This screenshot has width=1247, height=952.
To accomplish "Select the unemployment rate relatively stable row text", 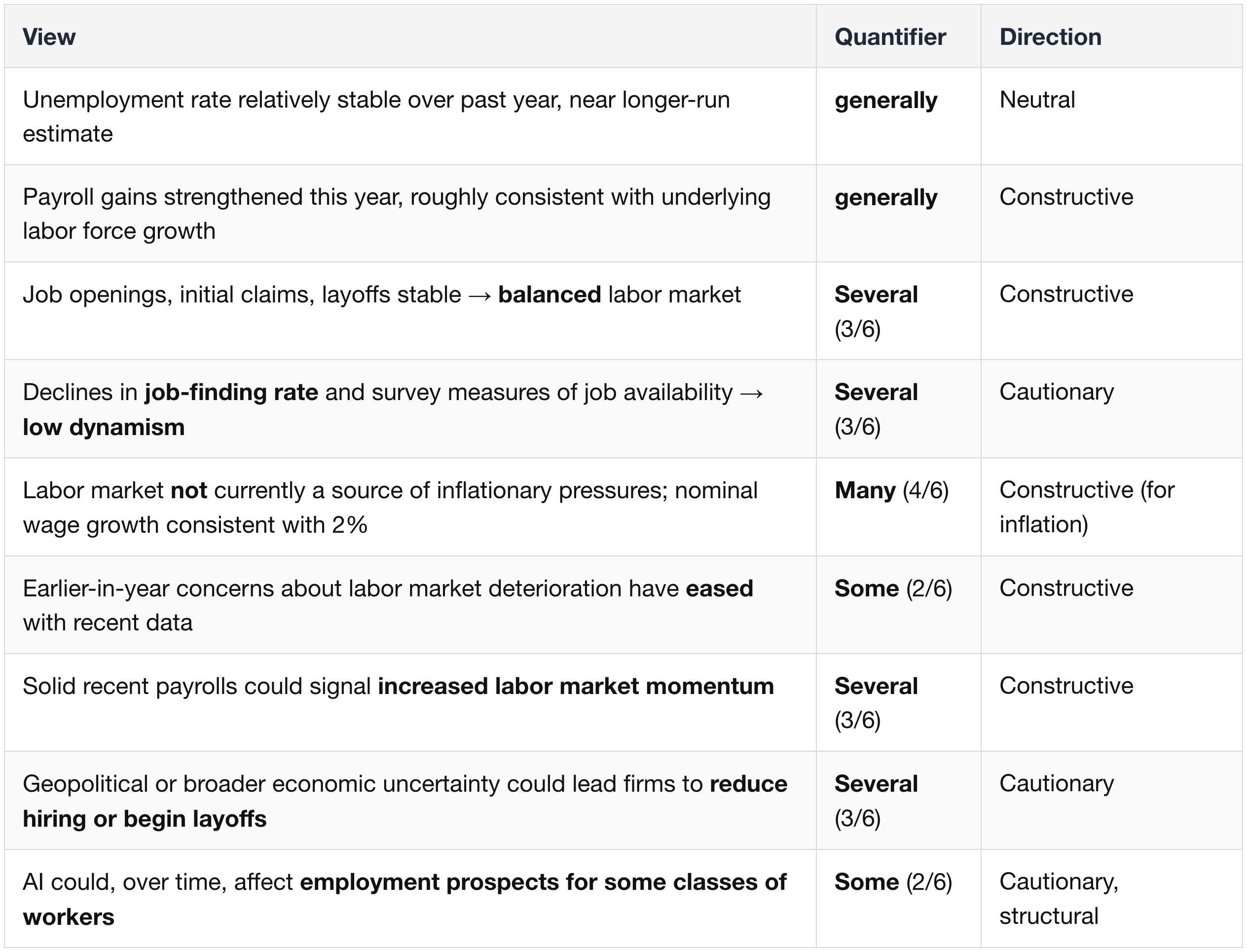I will 376,117.
